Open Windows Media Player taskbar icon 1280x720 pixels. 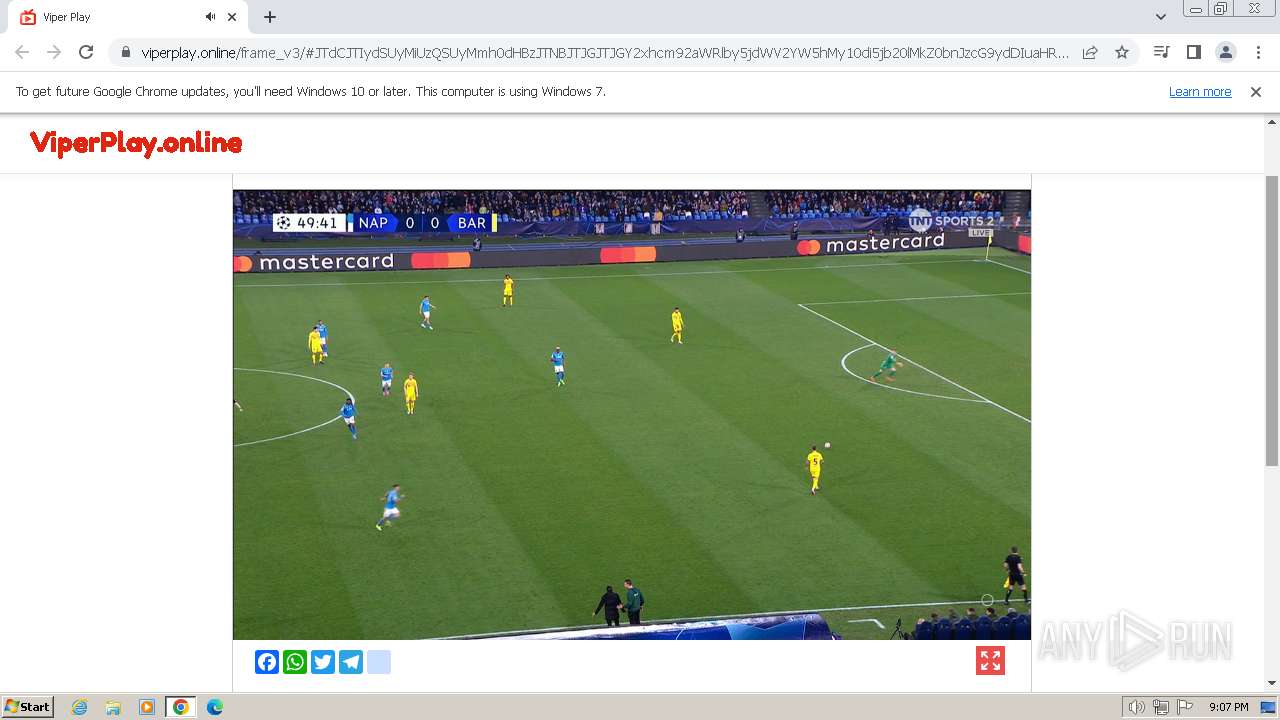(147, 707)
